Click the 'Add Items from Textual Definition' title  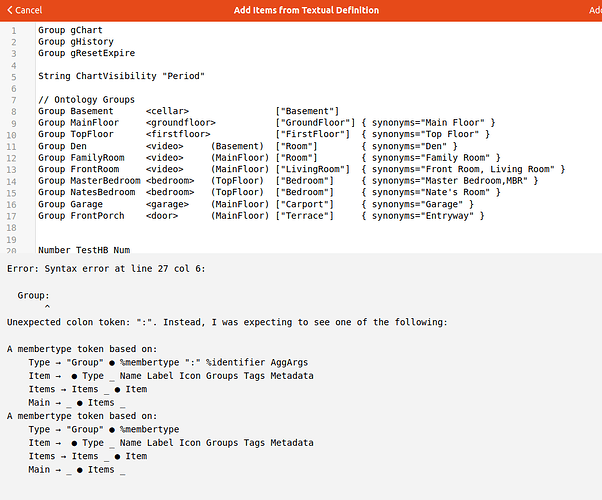point(306,10)
